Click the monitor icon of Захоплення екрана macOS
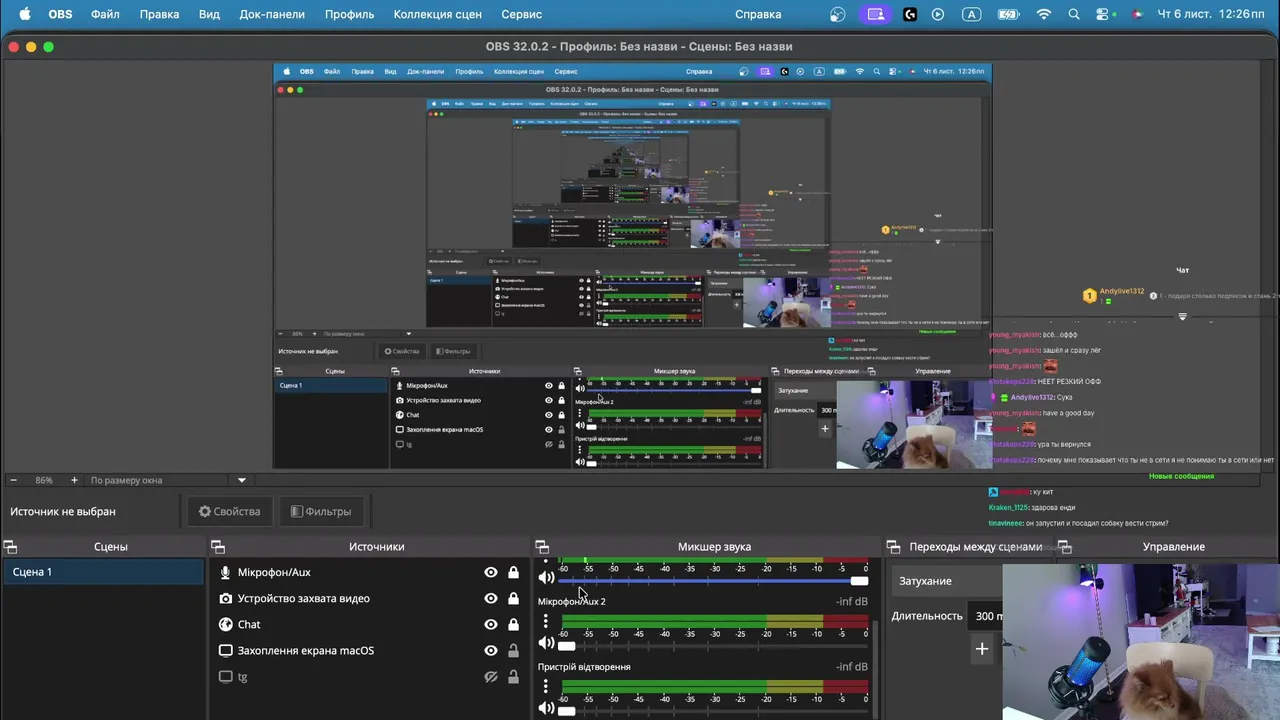1280x720 pixels. (x=226, y=650)
